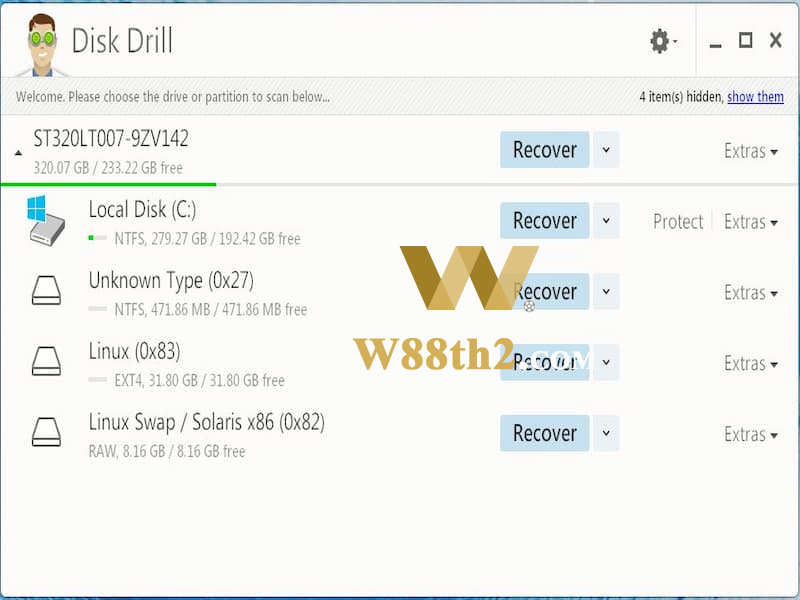The height and width of the screenshot is (600, 800).
Task: Open Extras menu for Linux (0x83)
Action: point(751,364)
